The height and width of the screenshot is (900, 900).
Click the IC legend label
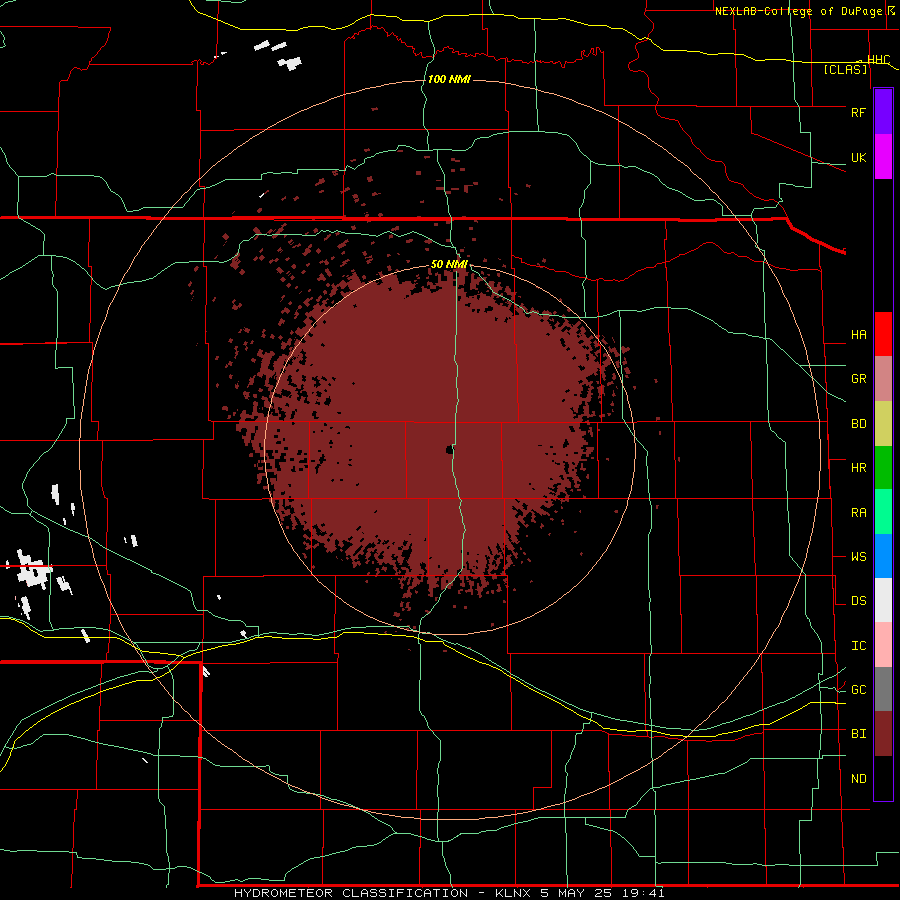pyautogui.click(x=858, y=646)
